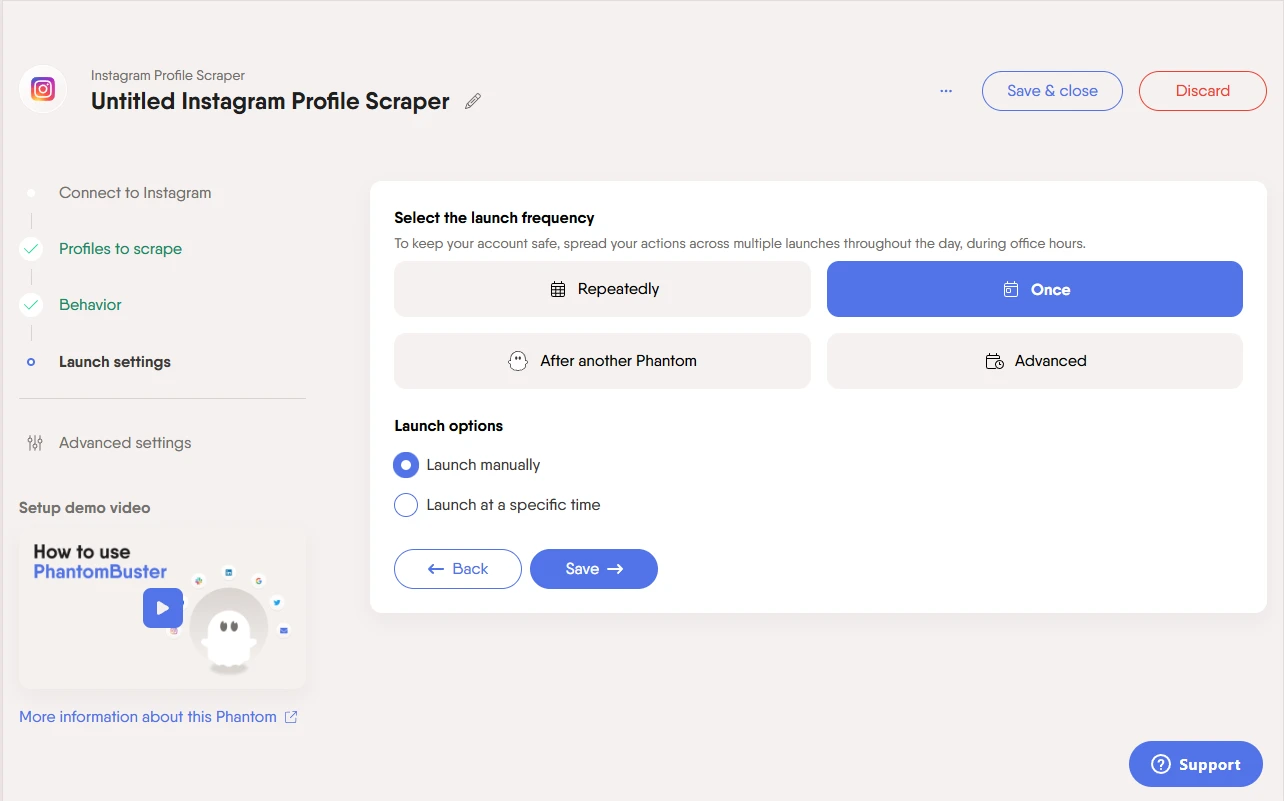Click the green checkmark next to Behavior

click(31, 305)
